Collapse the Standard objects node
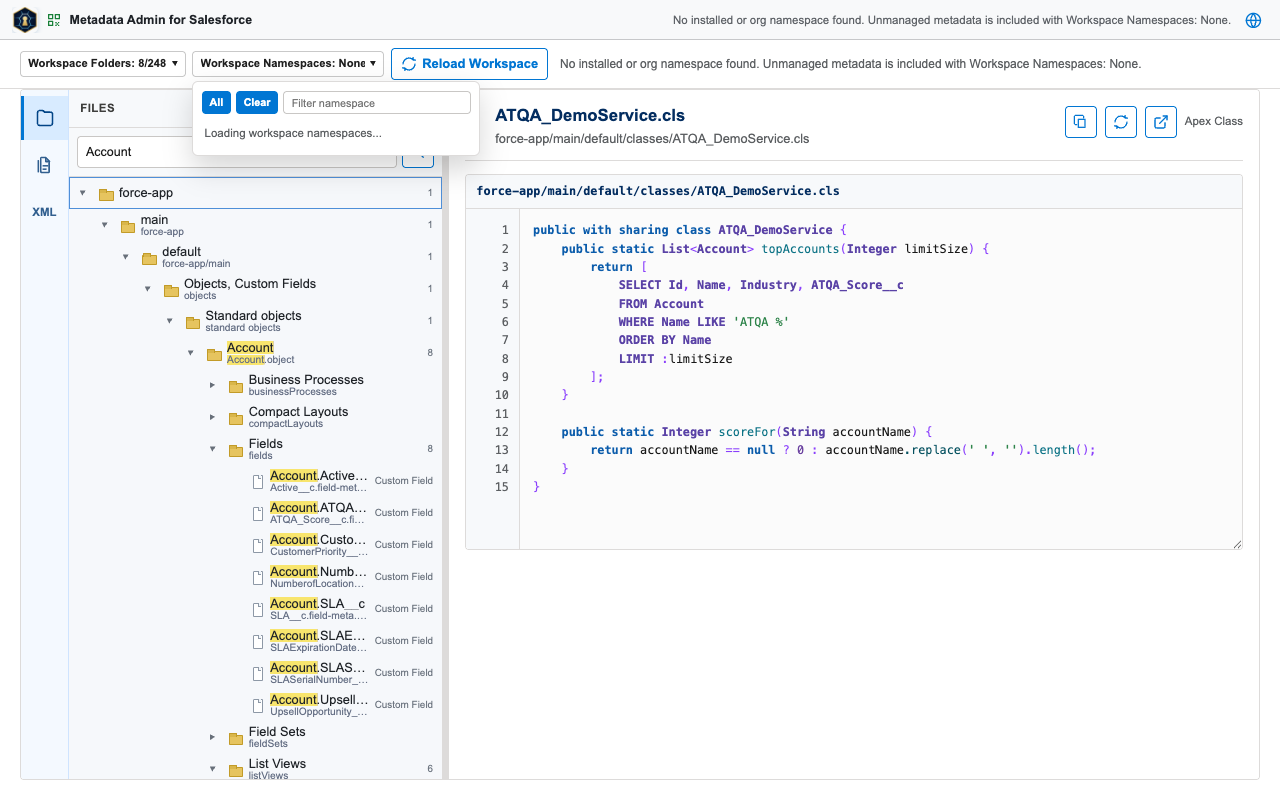The height and width of the screenshot is (800, 1280). (x=169, y=321)
